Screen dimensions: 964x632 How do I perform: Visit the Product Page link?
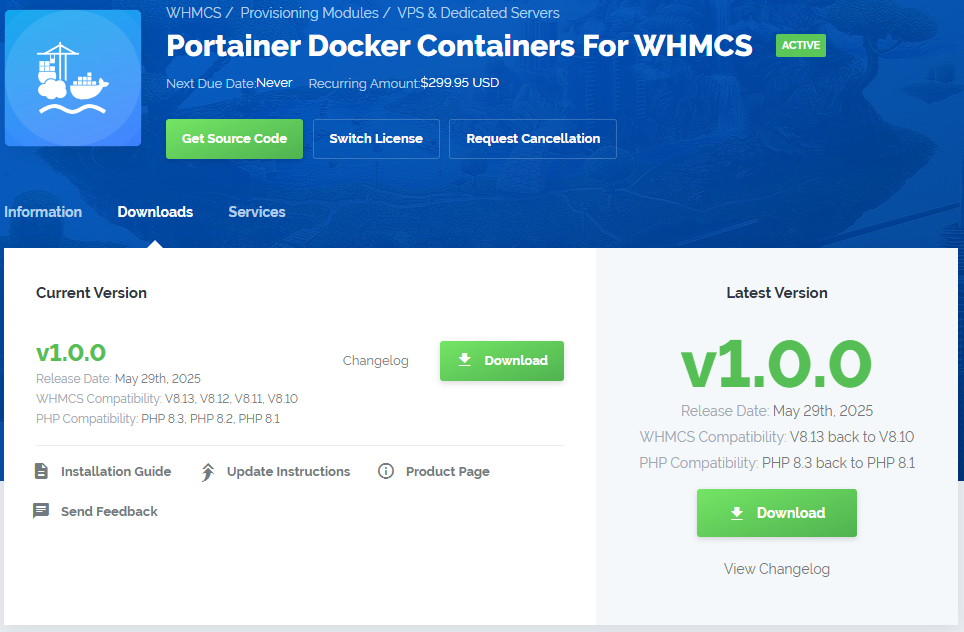coord(448,472)
